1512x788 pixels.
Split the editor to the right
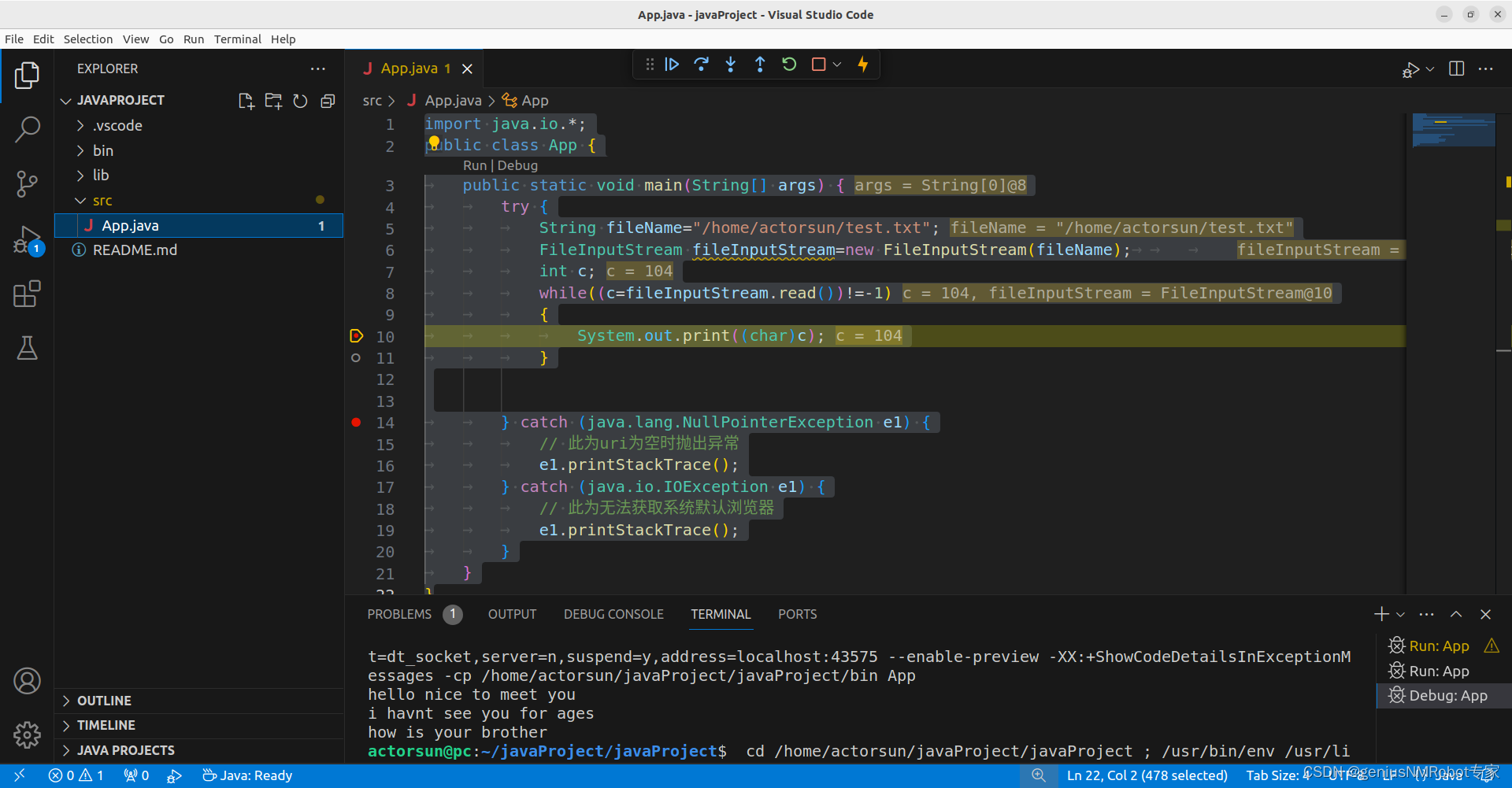[1457, 69]
